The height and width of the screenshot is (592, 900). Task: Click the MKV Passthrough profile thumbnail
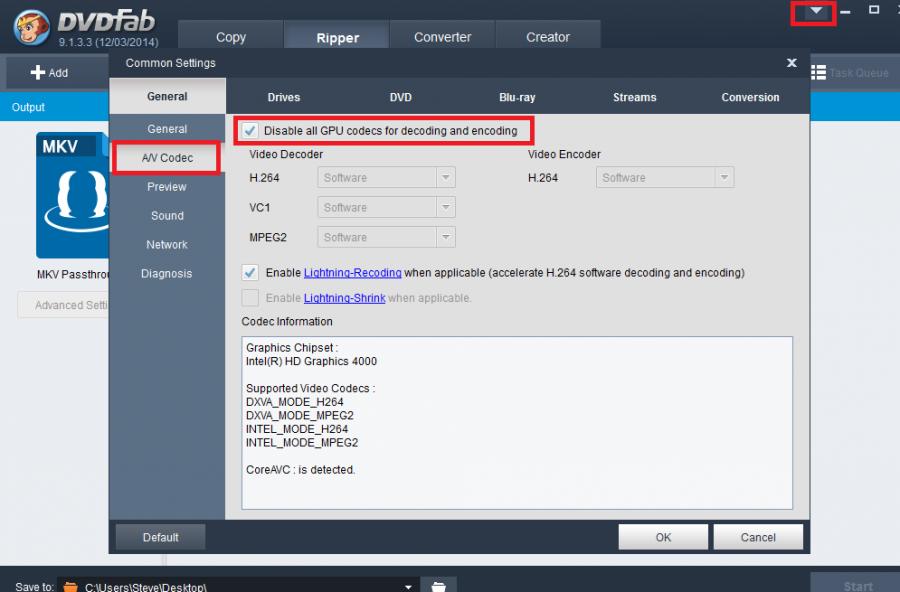72,195
